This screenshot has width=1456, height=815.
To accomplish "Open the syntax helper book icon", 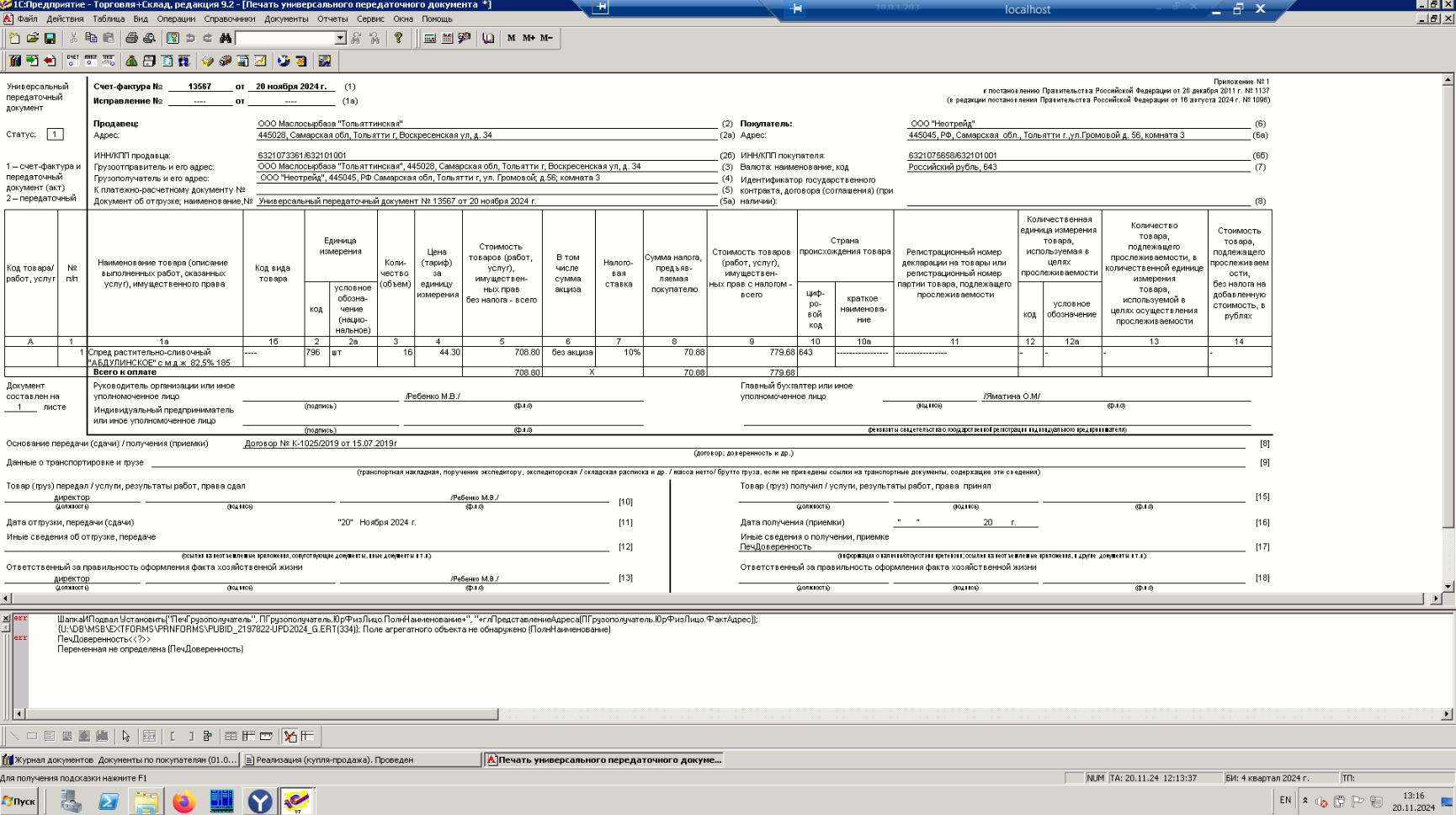I will (x=488, y=38).
